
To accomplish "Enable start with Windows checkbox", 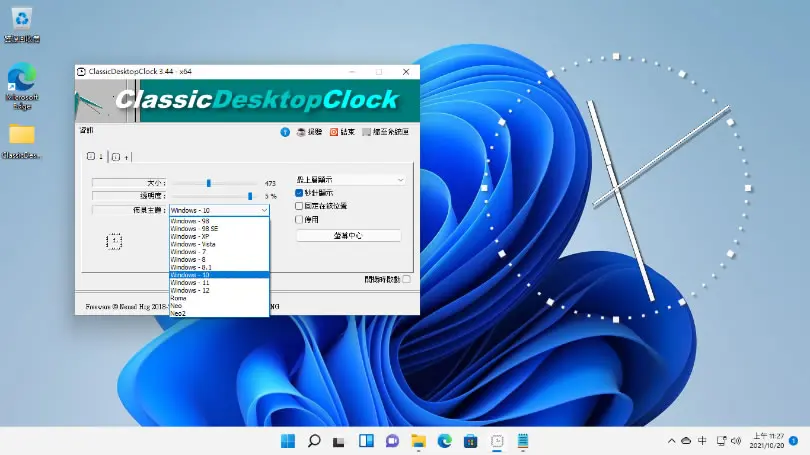I will [407, 279].
